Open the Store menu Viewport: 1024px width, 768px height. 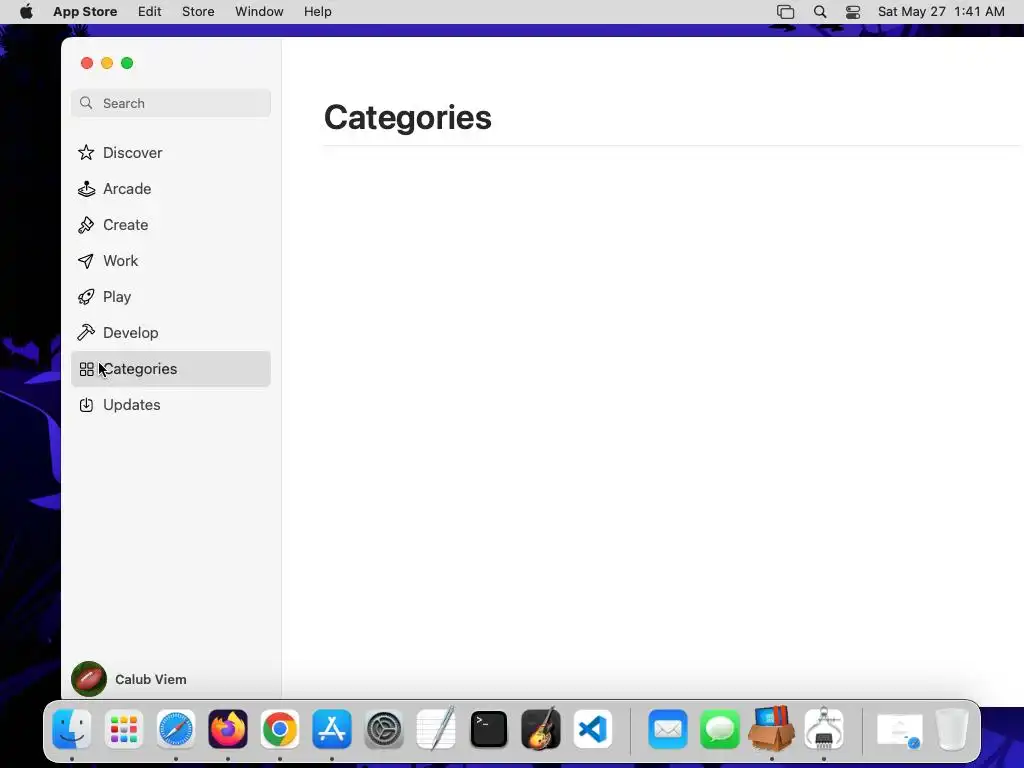[x=198, y=12]
